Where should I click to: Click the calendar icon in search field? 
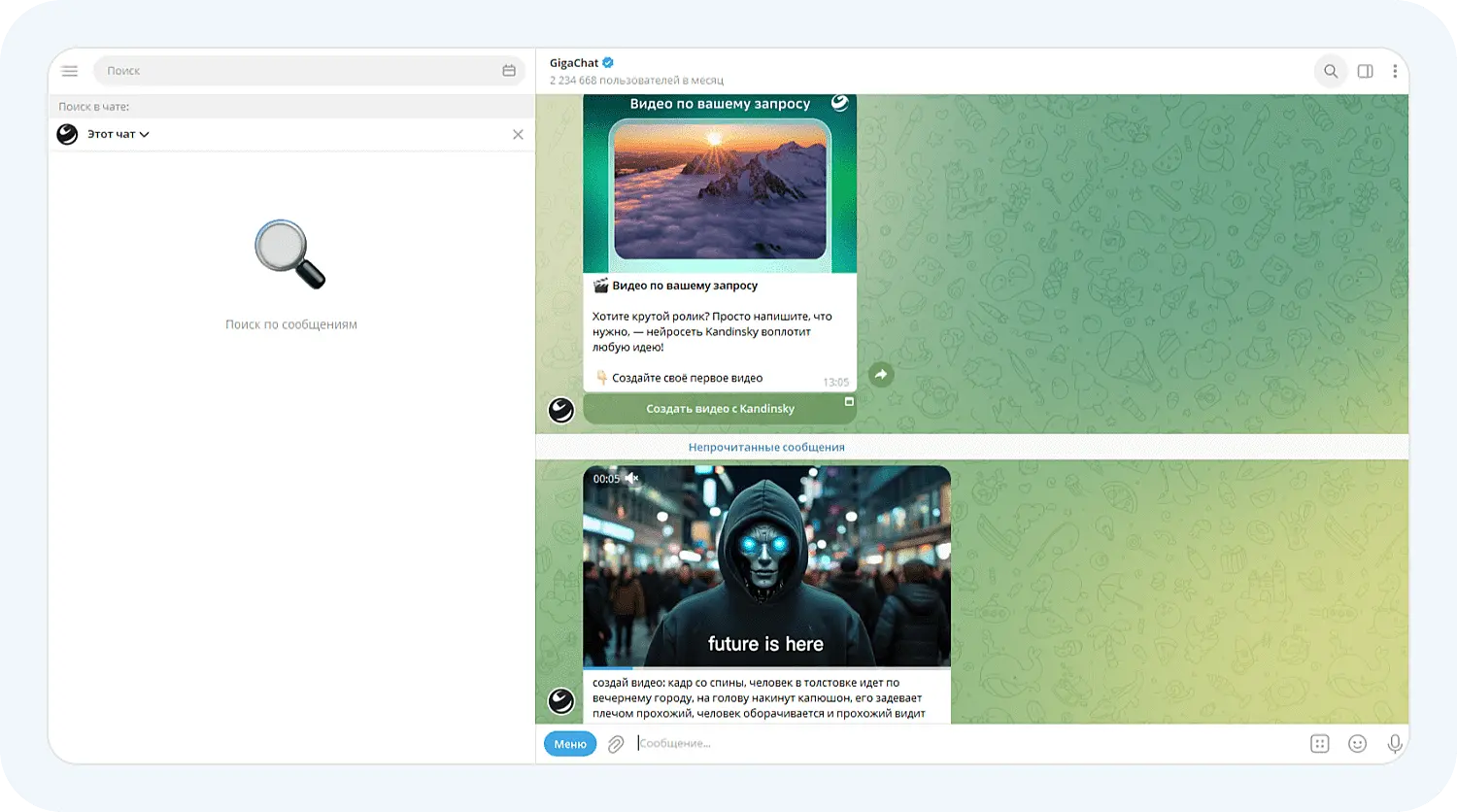coord(509,71)
